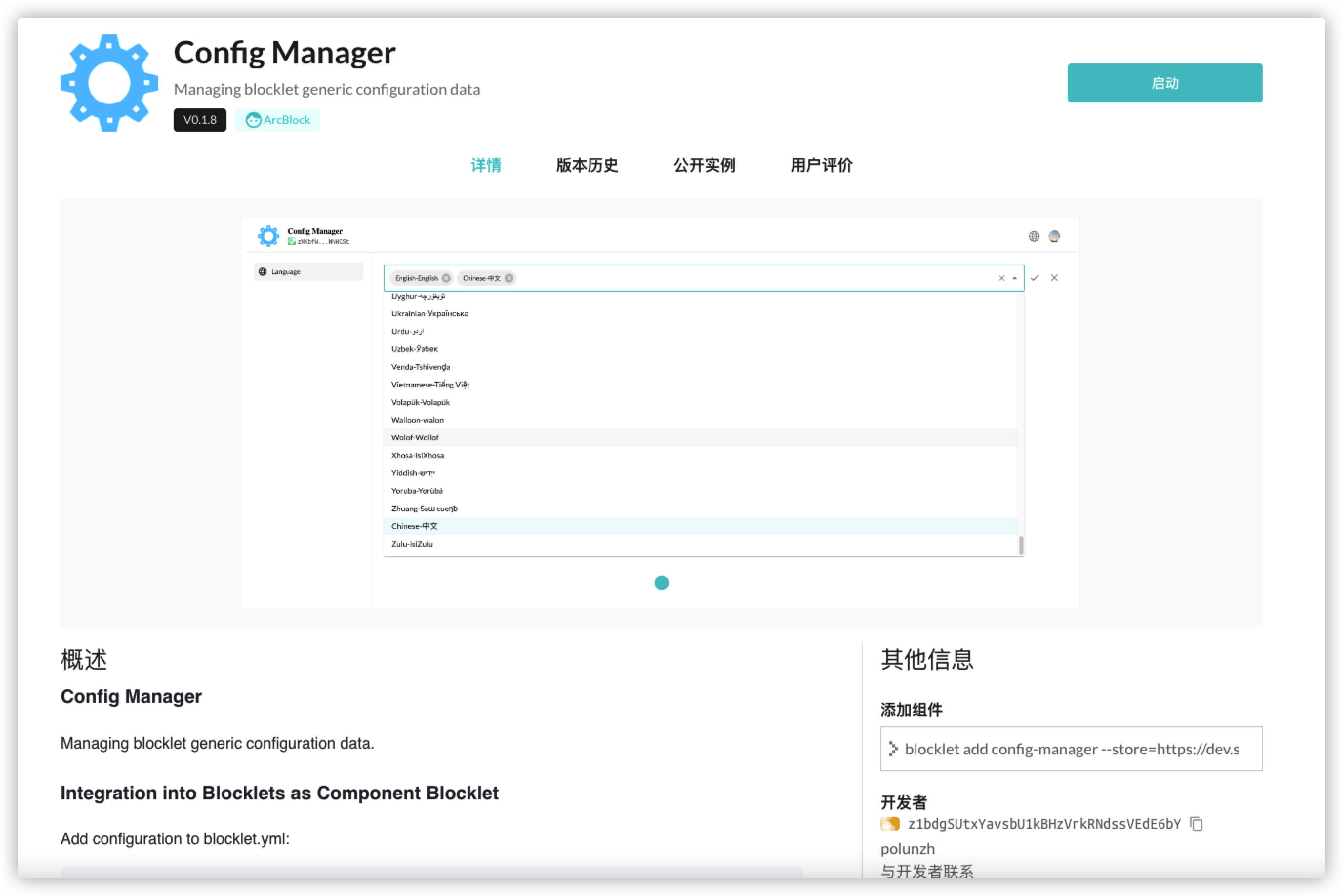
Task: Open the ArcBlock publisher badge
Action: click(x=278, y=120)
